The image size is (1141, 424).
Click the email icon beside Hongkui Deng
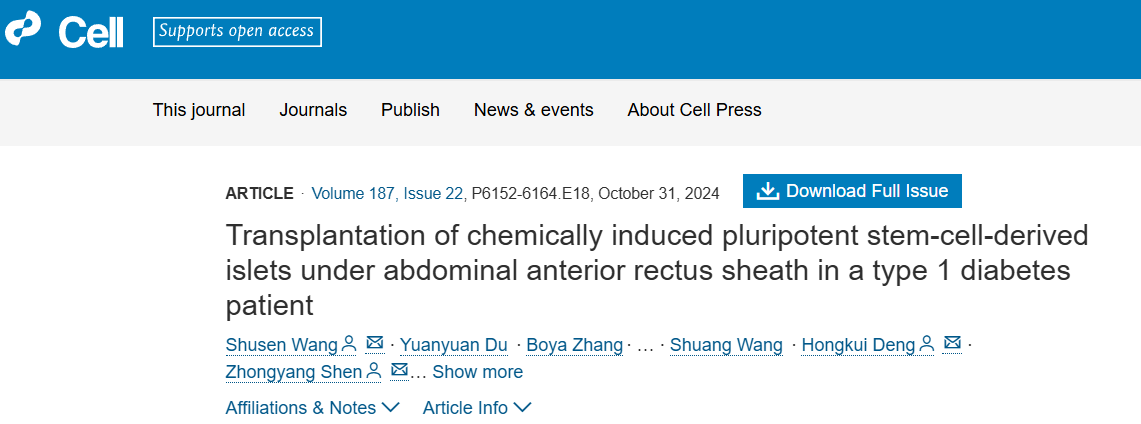[x=953, y=344]
